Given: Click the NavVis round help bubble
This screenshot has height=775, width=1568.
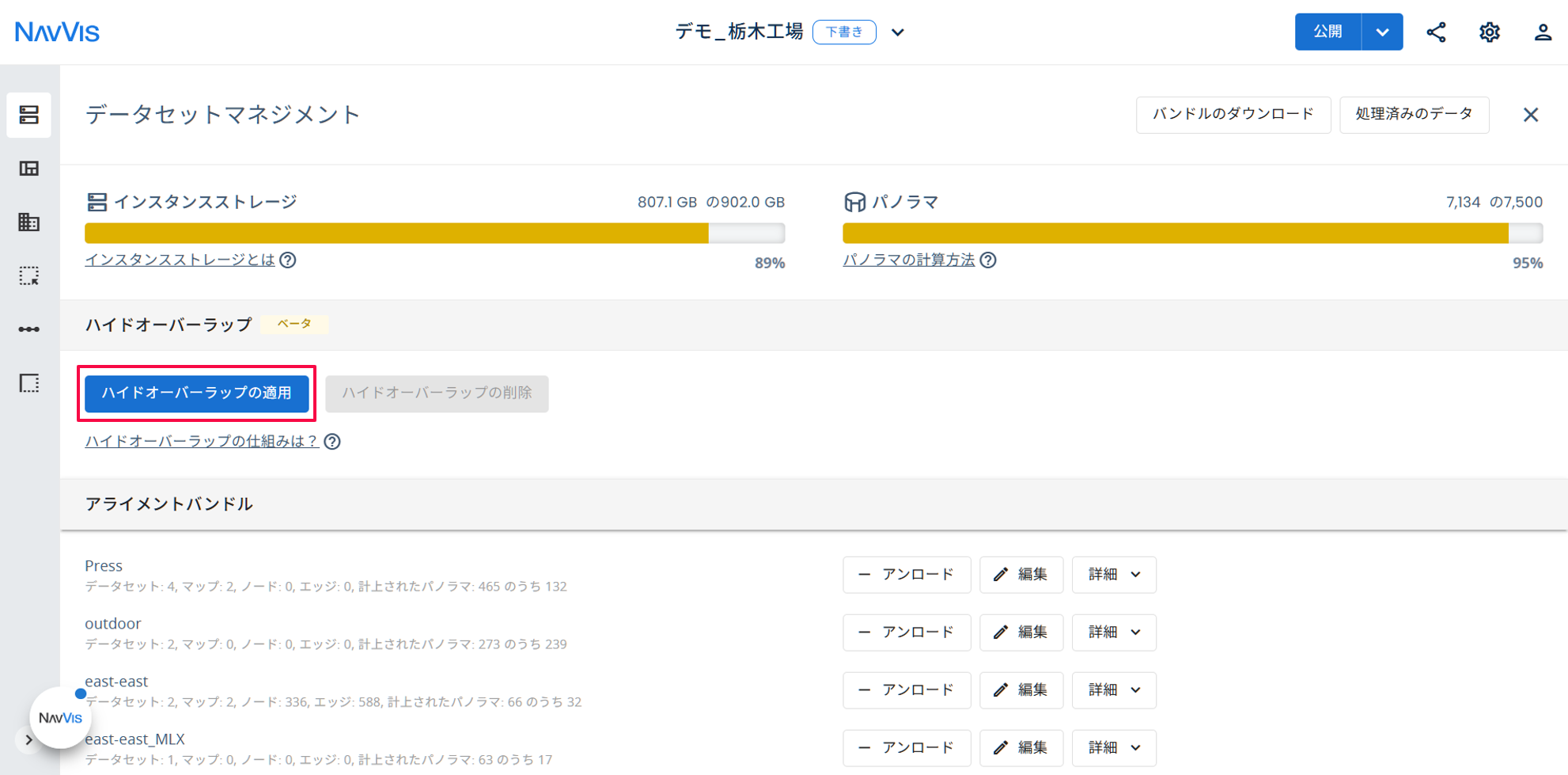Looking at the screenshot, I should (60, 717).
